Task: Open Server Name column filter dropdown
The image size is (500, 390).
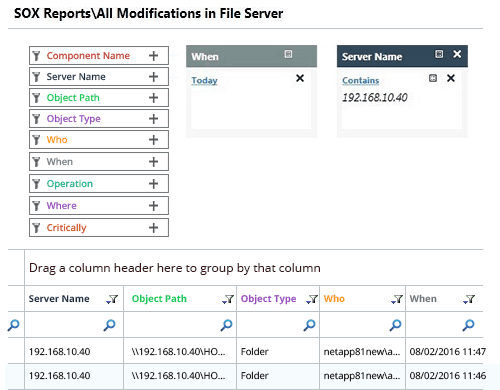Action: point(112,299)
